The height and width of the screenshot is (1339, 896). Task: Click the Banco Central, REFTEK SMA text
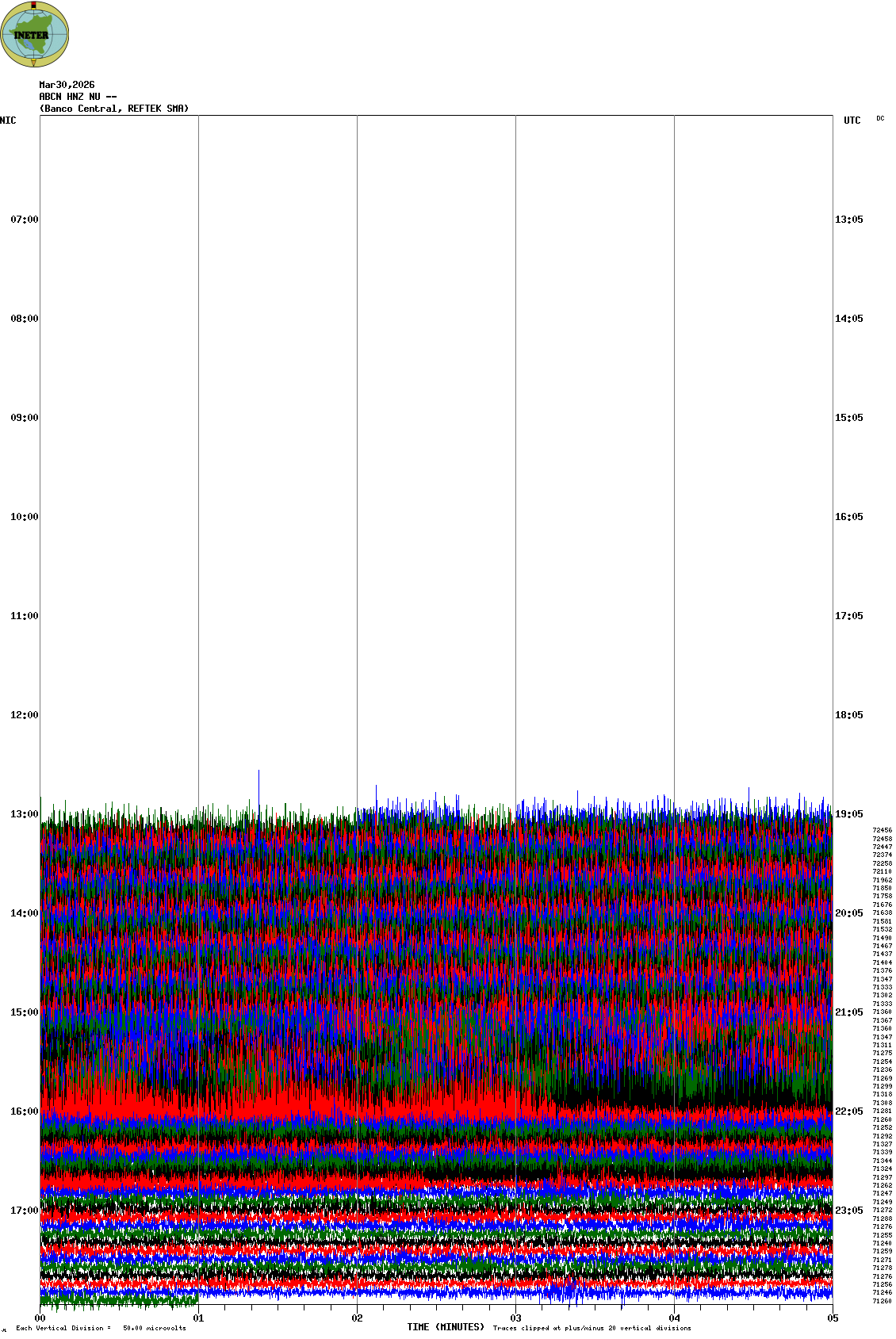coord(114,109)
